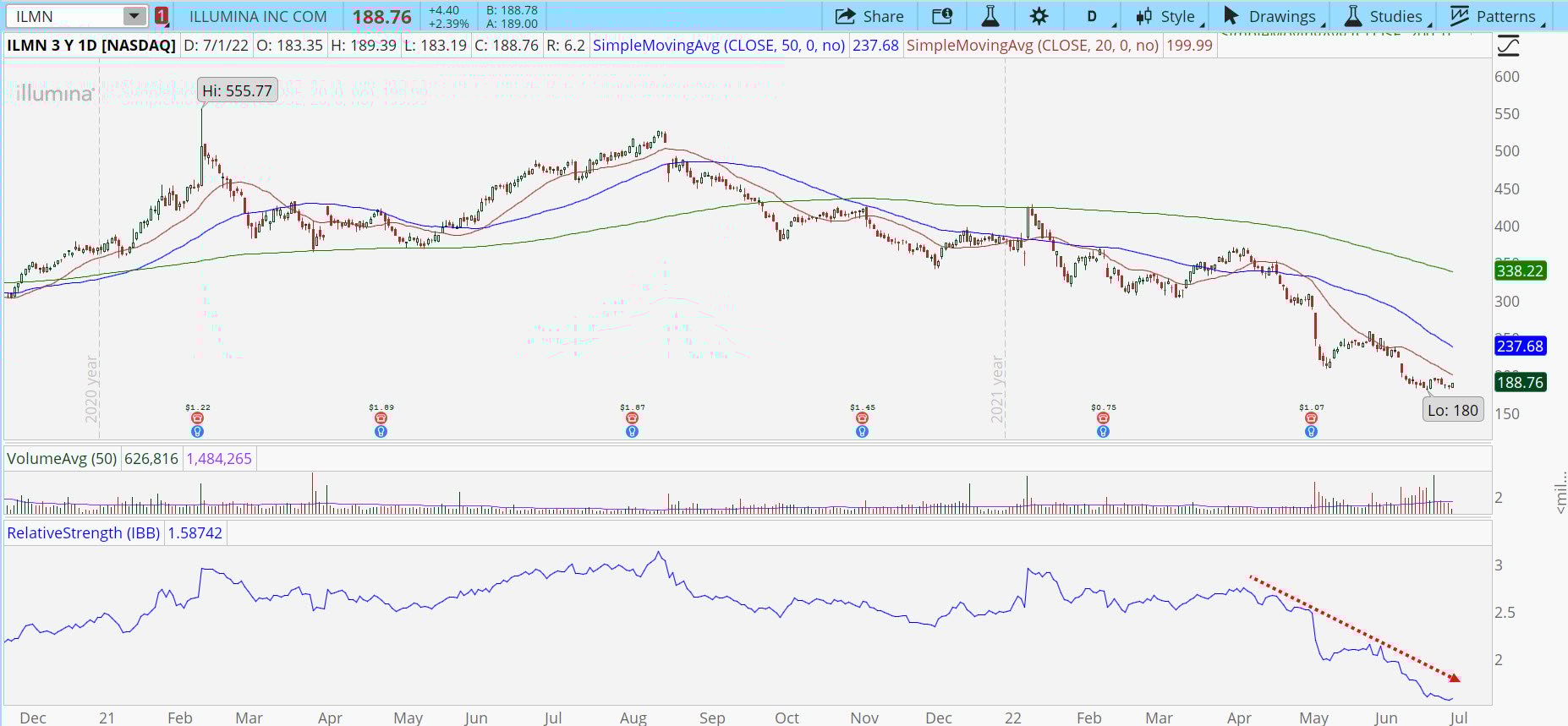The image size is (1568, 726).
Task: Click the blue lightbulb icon under $1.87 earnings
Action: pos(632,432)
